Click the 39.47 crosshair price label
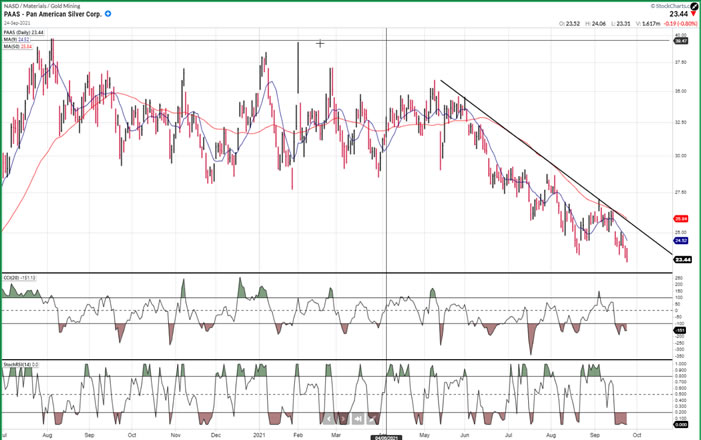This screenshot has height=440, width=701. click(x=681, y=41)
